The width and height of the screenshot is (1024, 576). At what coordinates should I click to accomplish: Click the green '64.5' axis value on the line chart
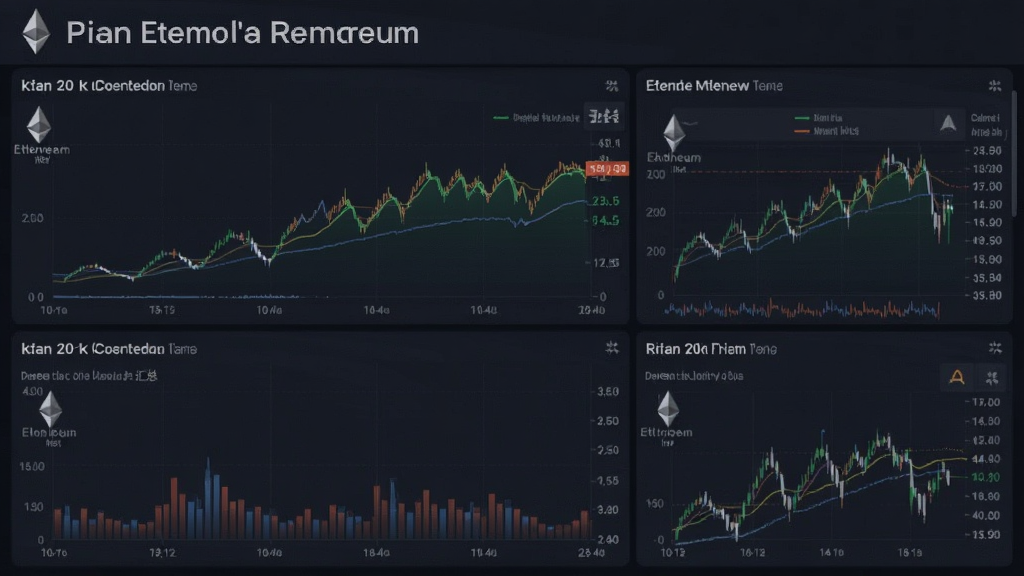tap(605, 221)
